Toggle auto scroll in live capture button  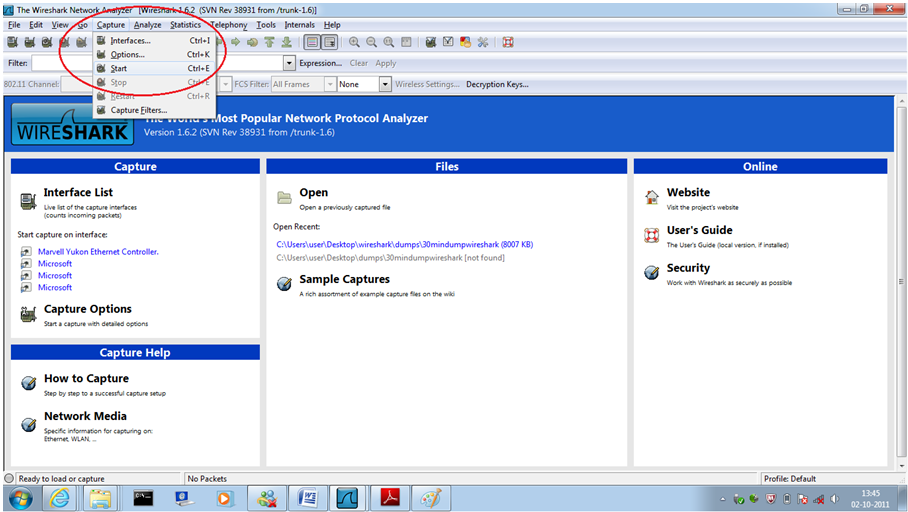point(329,42)
